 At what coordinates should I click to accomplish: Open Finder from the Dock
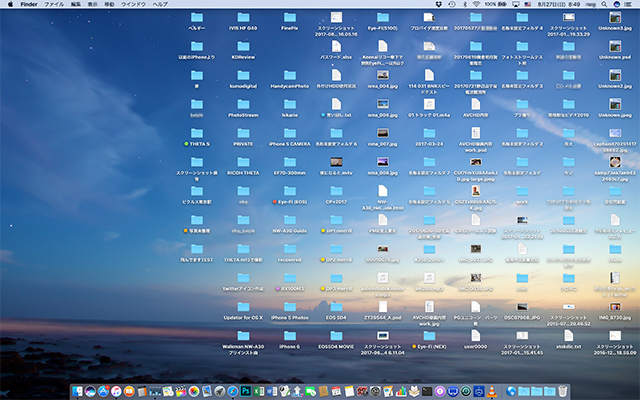[76, 390]
